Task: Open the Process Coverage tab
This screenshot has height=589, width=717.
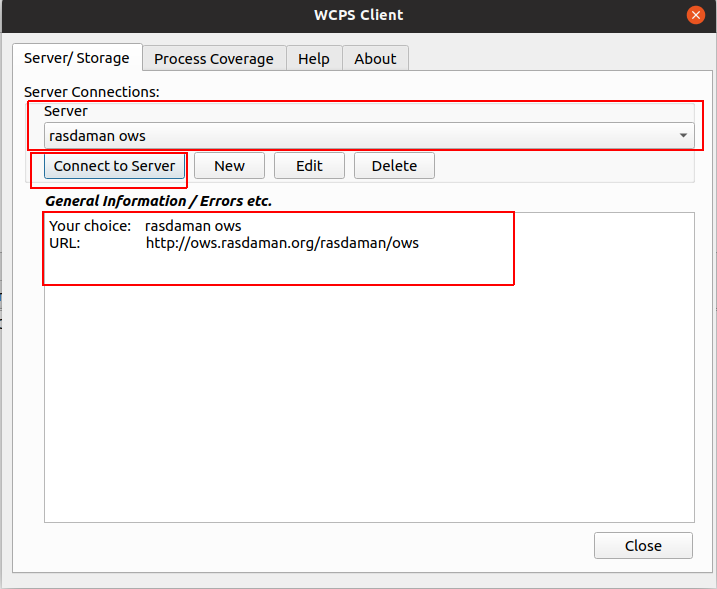Action: coord(214,59)
